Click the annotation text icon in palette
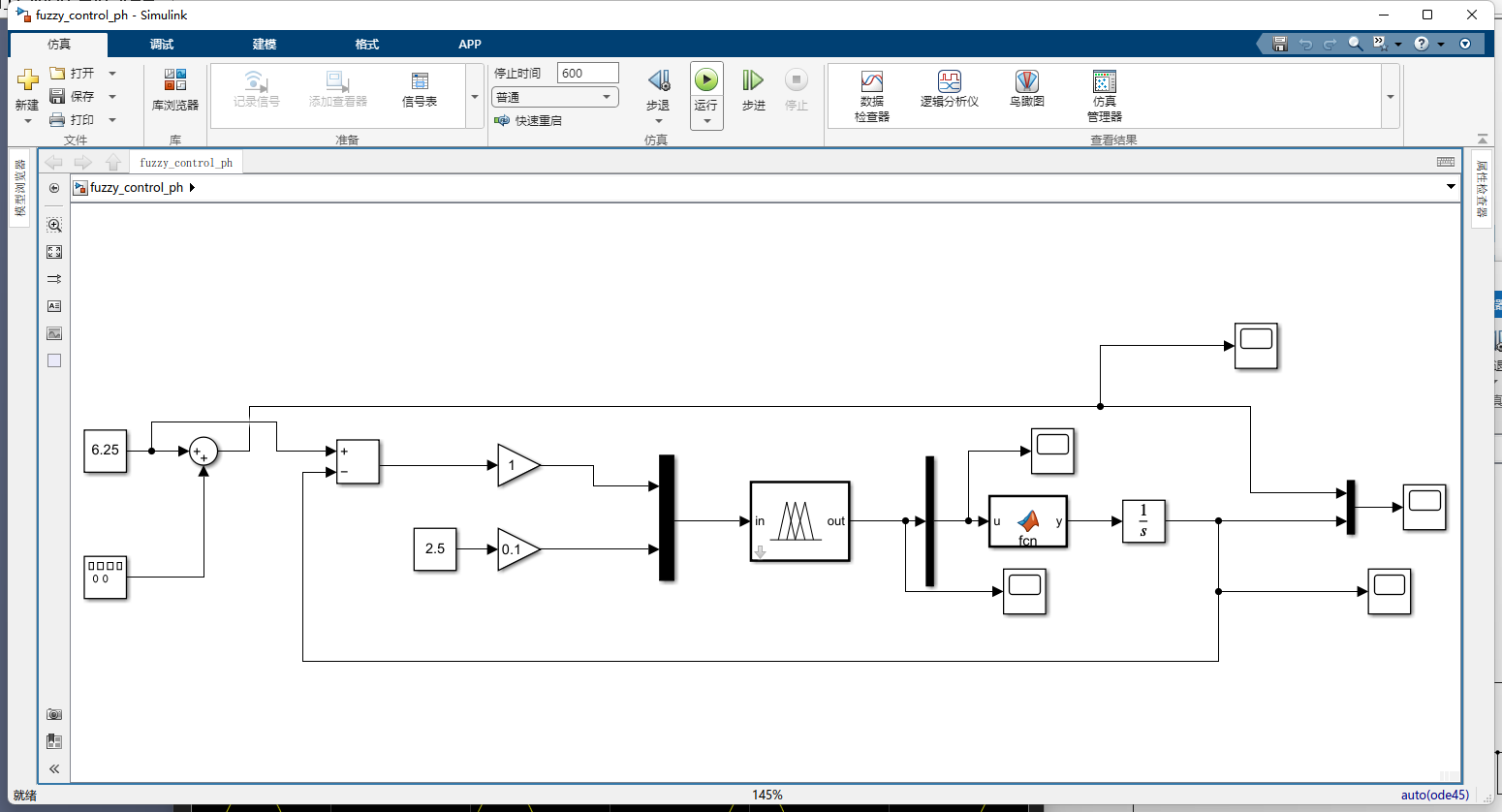The width and height of the screenshot is (1502, 812). click(x=54, y=306)
